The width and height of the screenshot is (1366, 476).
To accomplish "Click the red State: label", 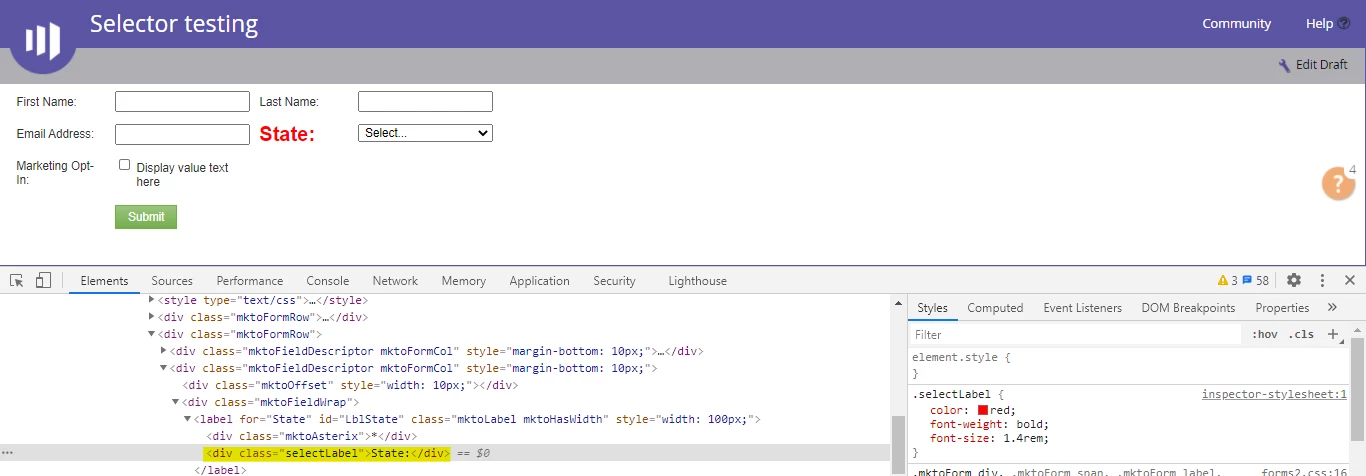I will (287, 134).
